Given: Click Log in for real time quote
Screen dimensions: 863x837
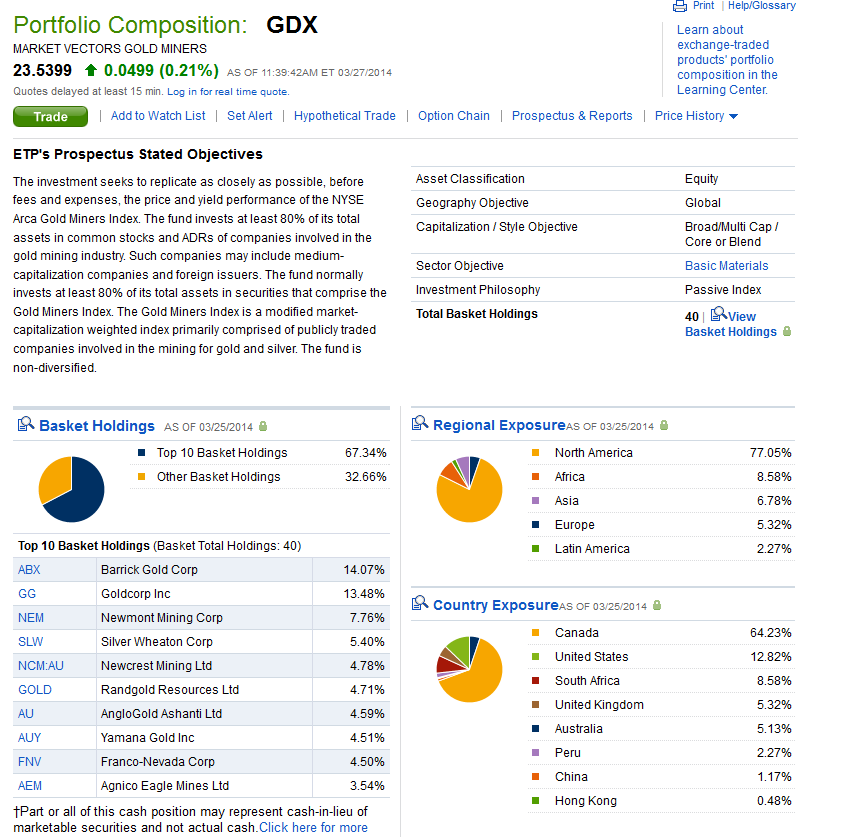Looking at the screenshot, I should (x=228, y=91).
